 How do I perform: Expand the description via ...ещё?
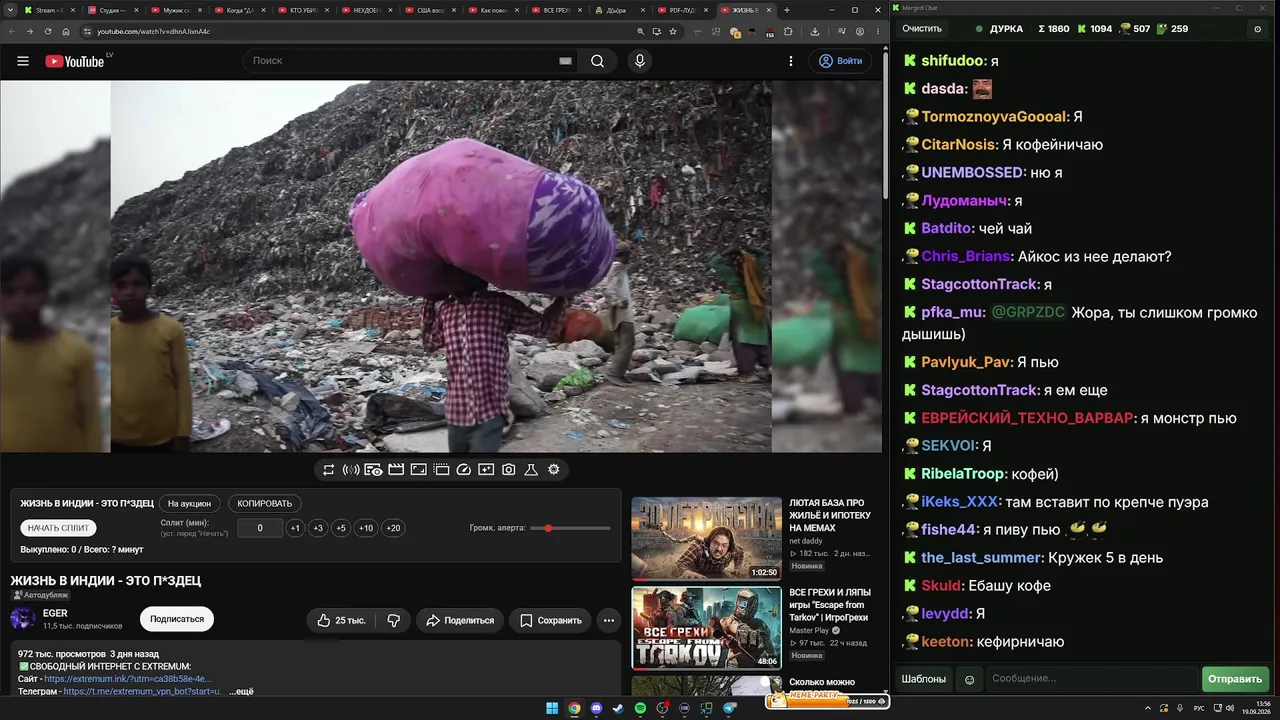click(x=241, y=691)
